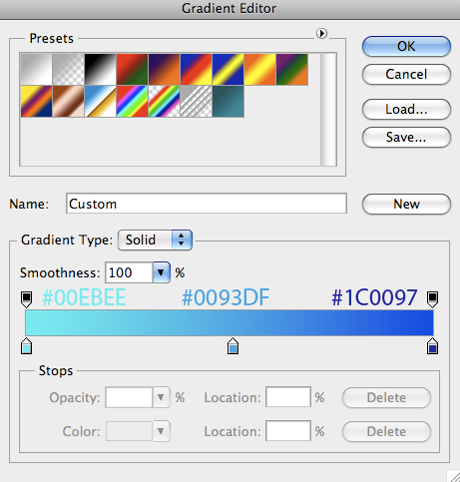The height and width of the screenshot is (482, 460).
Task: Click the Delete button for opacity stop
Action: [386, 398]
